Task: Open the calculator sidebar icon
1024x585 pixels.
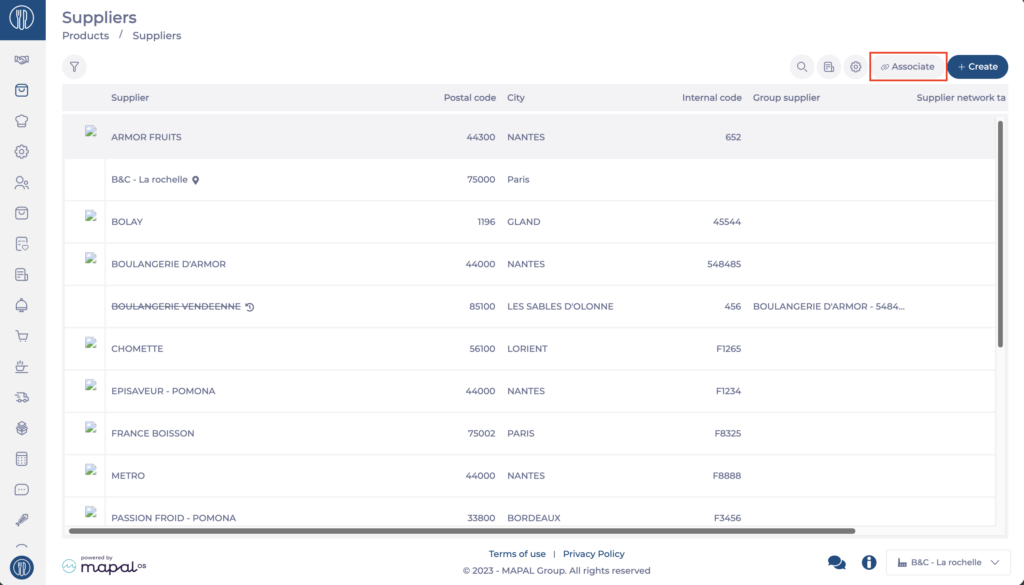Action: point(22,458)
